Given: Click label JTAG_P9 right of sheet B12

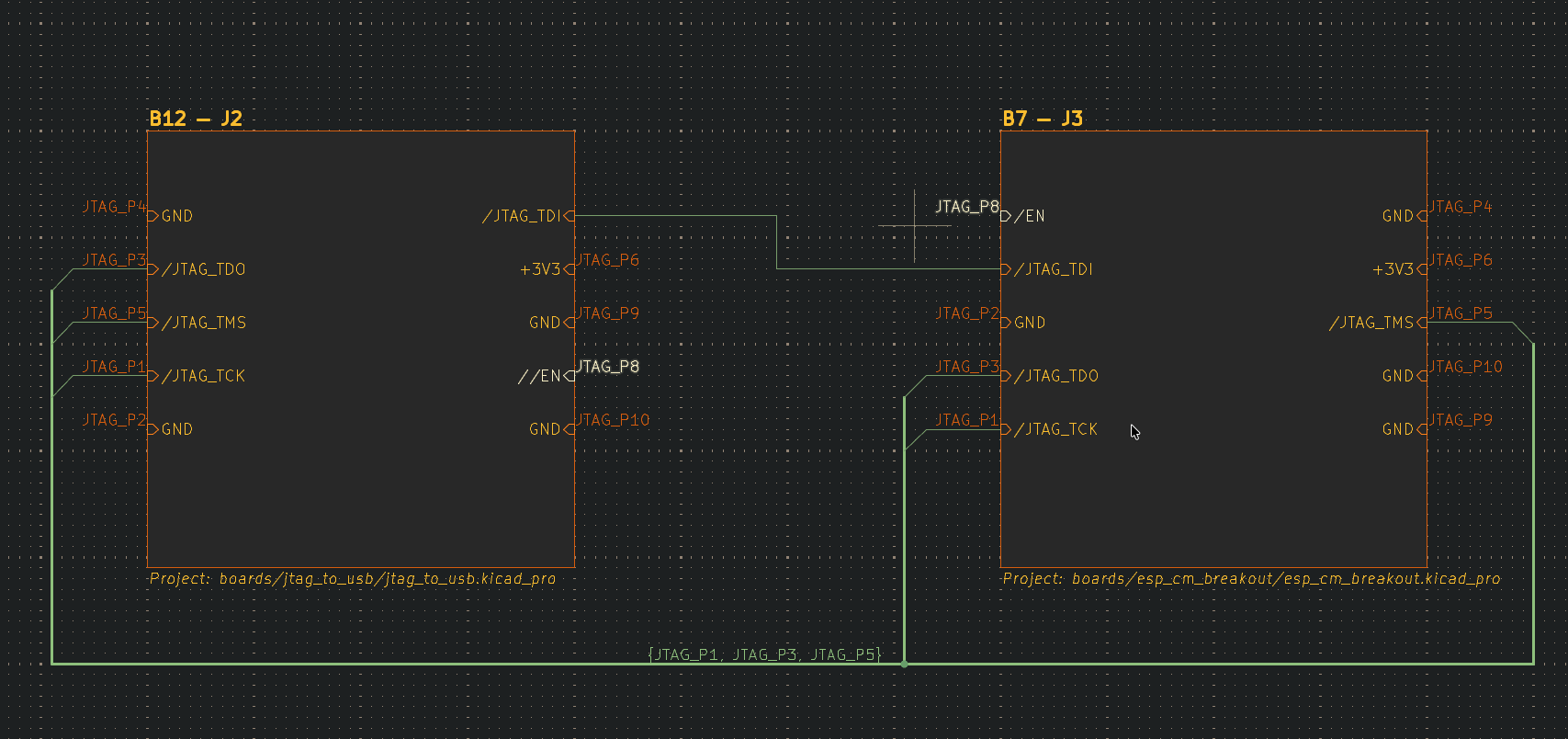Looking at the screenshot, I should (607, 313).
